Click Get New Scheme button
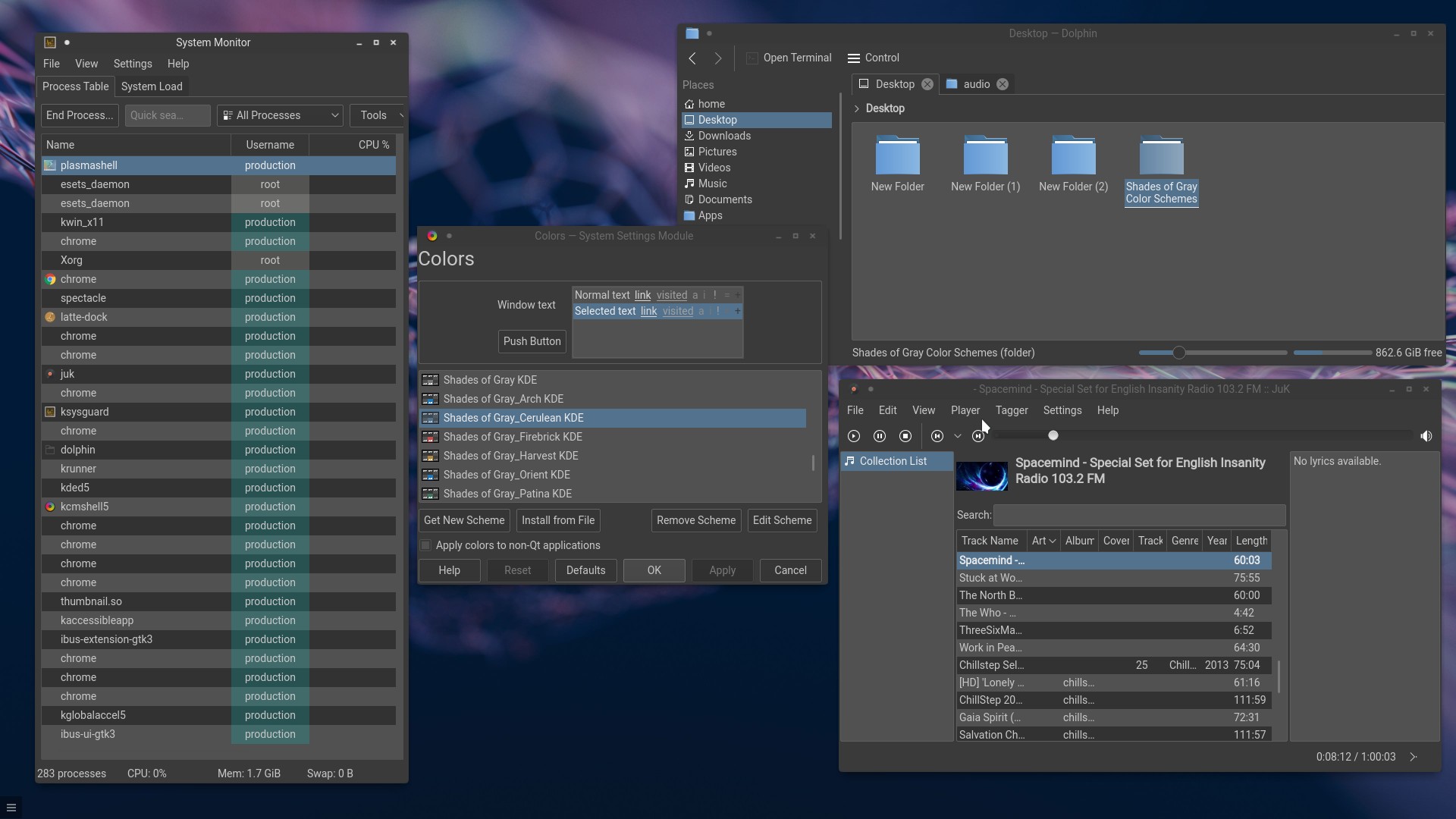 pos(464,520)
